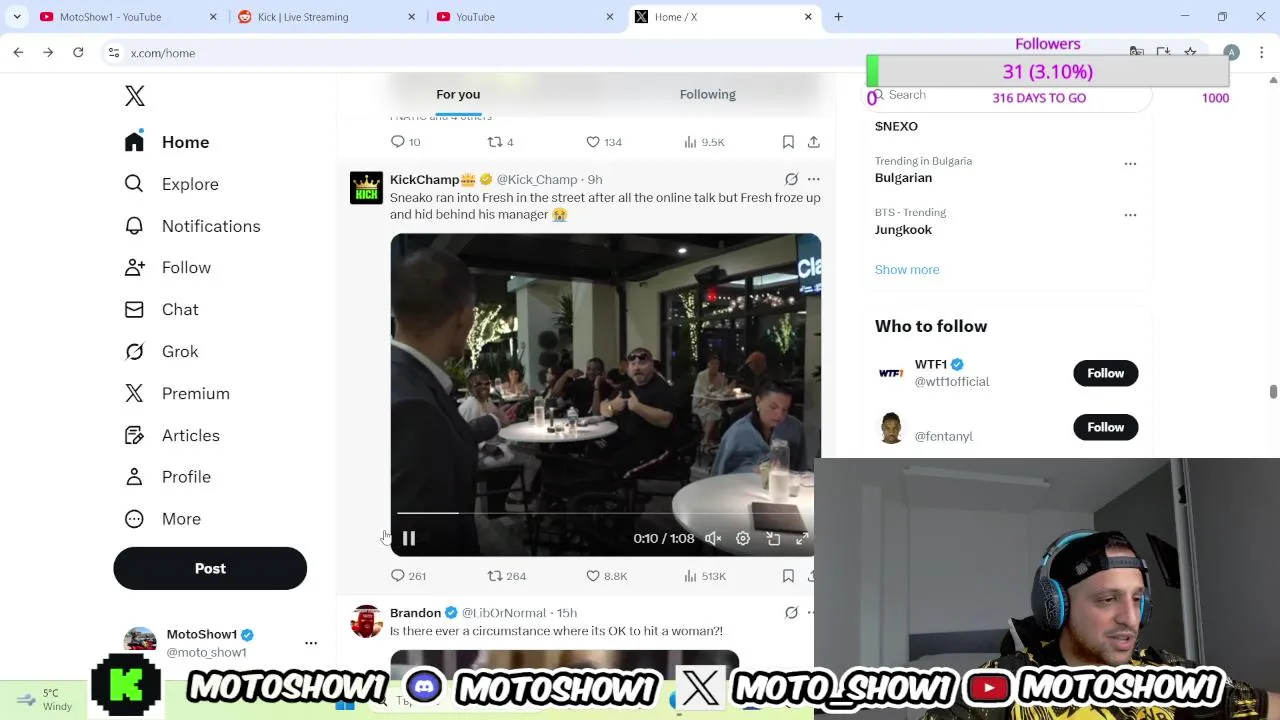Expand the More menu in sidebar
The height and width of the screenshot is (720, 1280).
(x=162, y=519)
